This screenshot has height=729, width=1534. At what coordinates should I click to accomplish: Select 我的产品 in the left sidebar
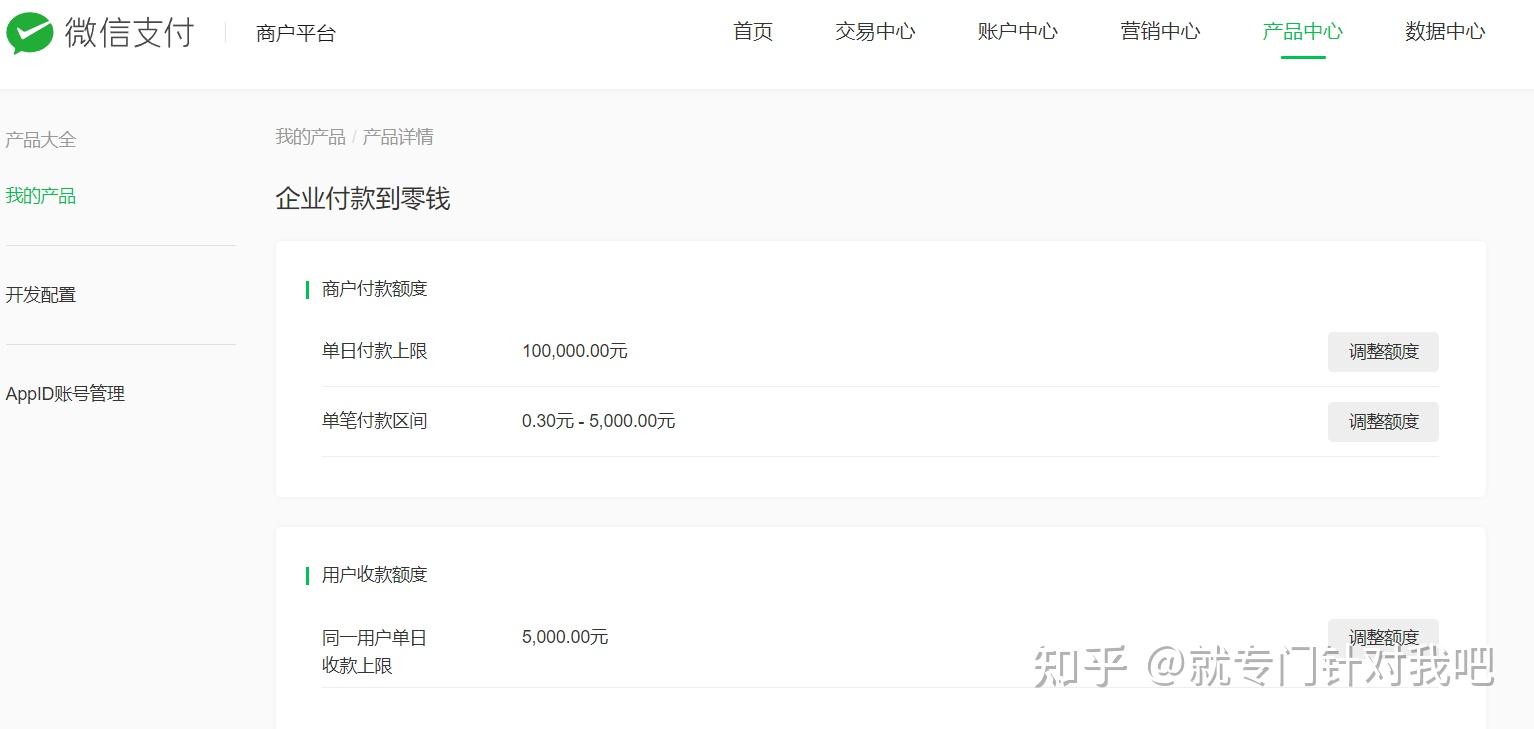41,196
